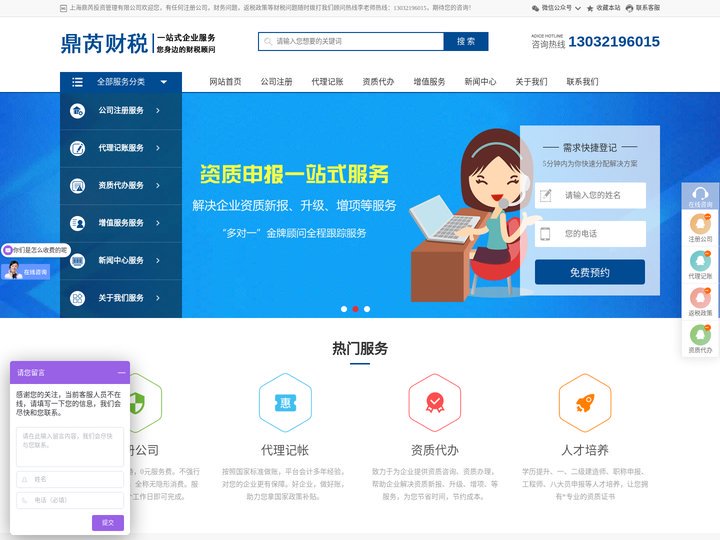Viewport: 720px width, 540px height.
Task: Click the 代理记帐 惠 hexagon icon
Action: pos(285,403)
